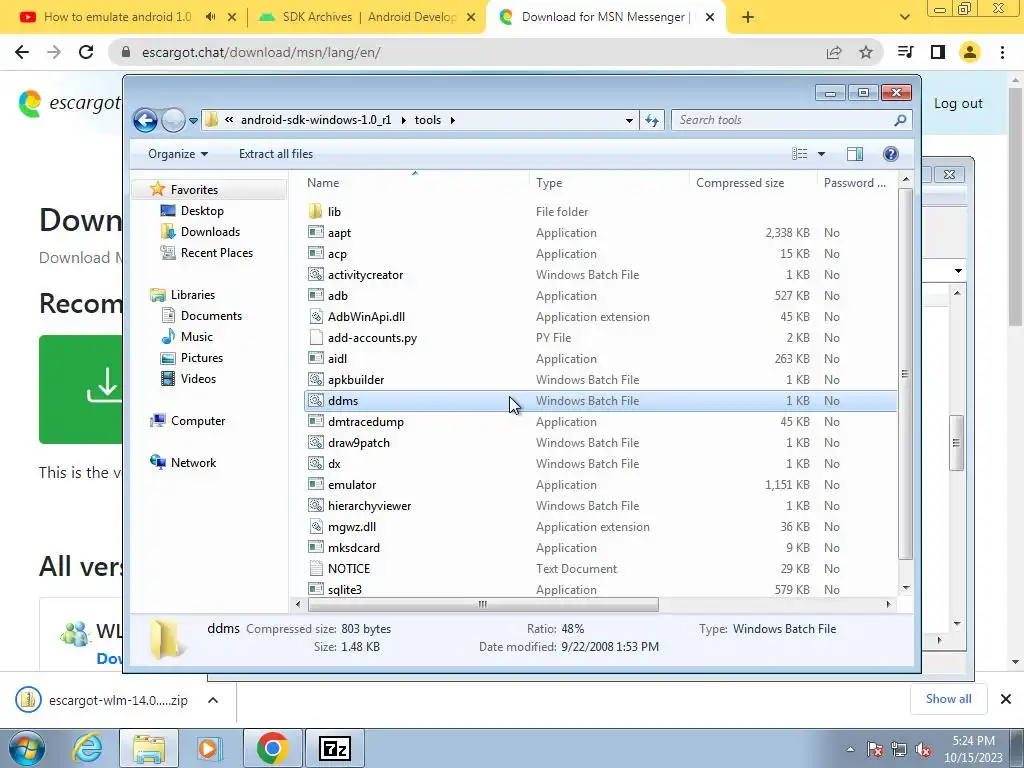The width and height of the screenshot is (1024, 768).
Task: Select the aapt application icon
Action: 315,232
